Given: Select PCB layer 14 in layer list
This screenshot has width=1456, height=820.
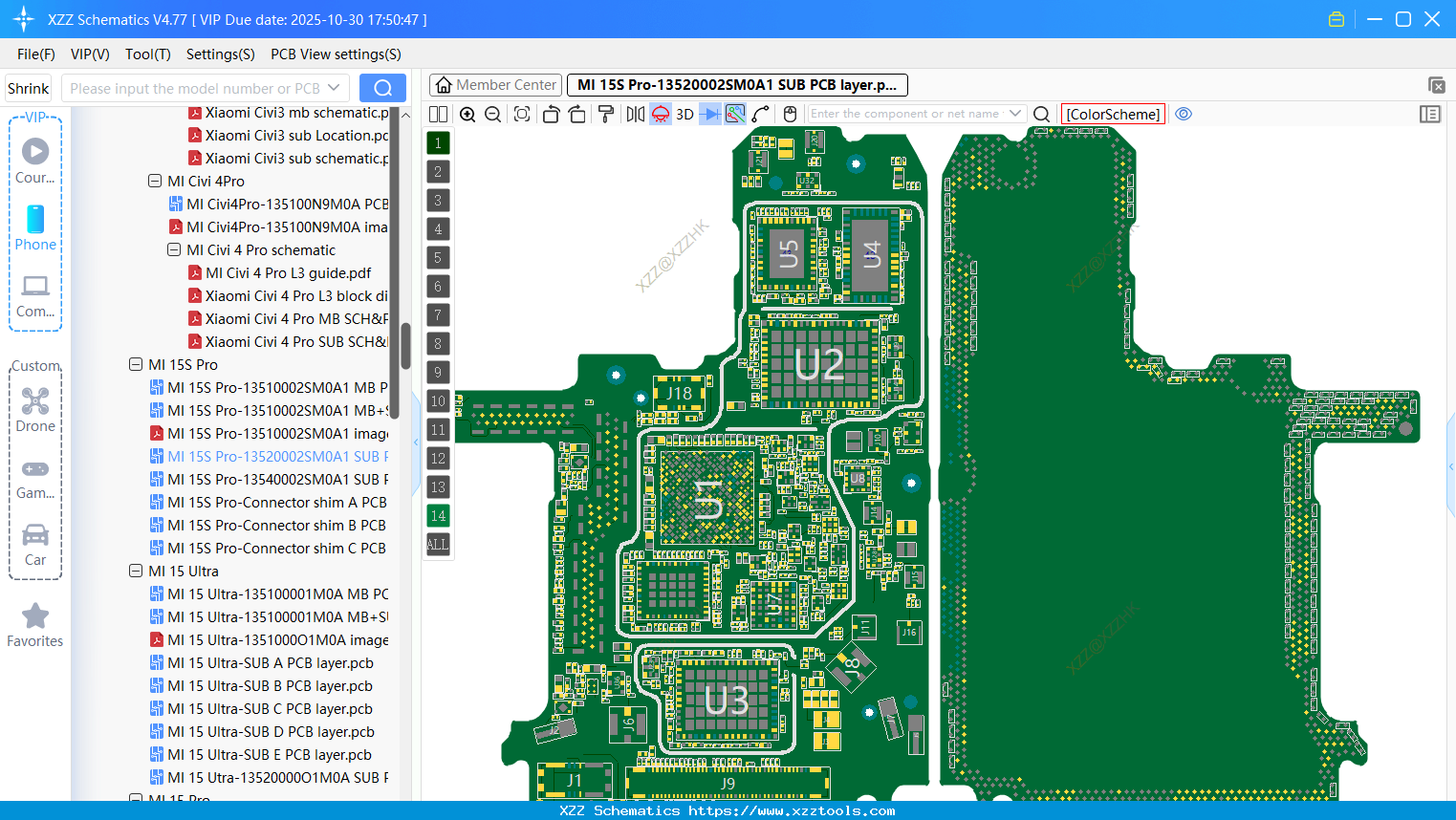Looking at the screenshot, I should pos(438,515).
